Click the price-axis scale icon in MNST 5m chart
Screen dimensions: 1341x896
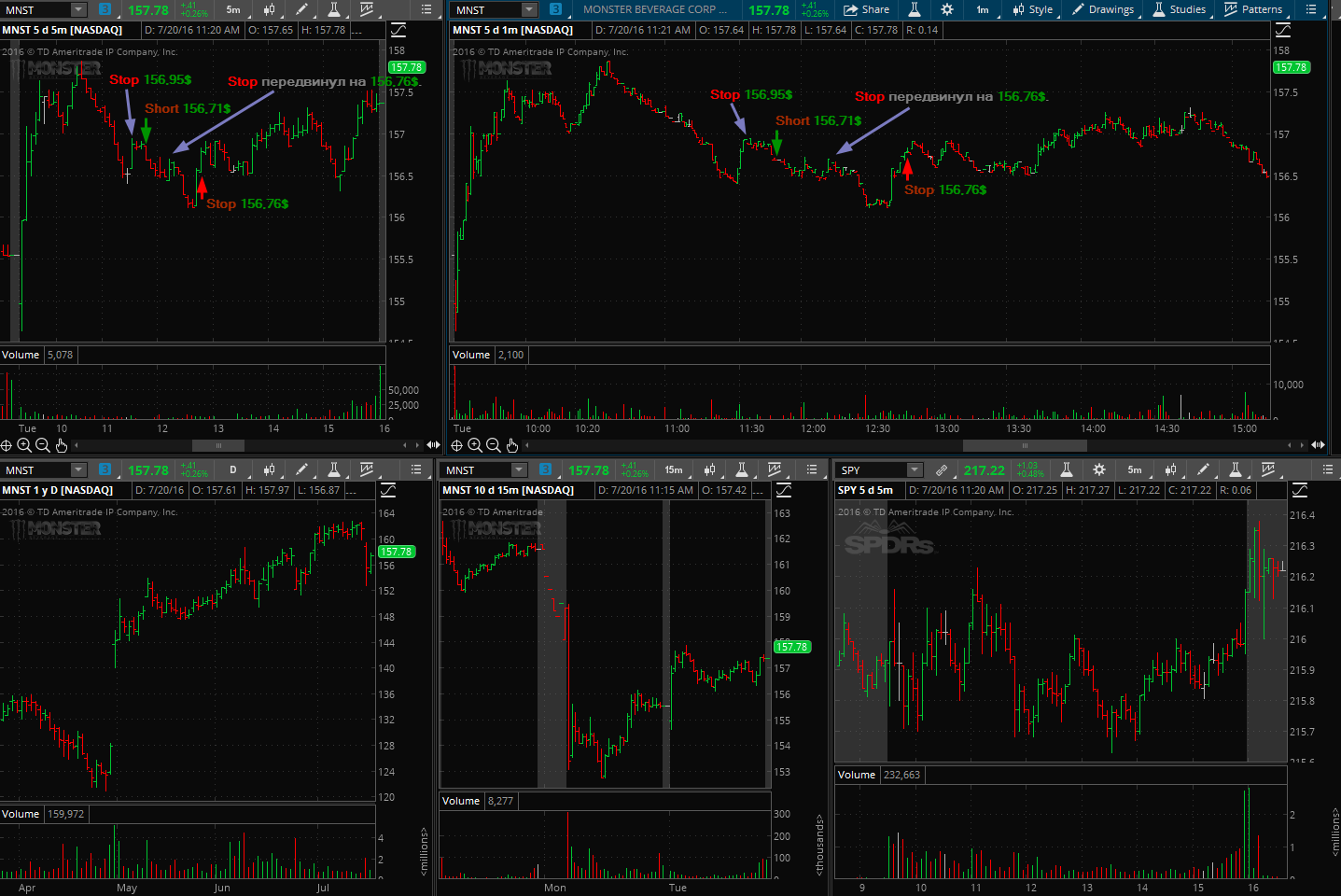398,30
